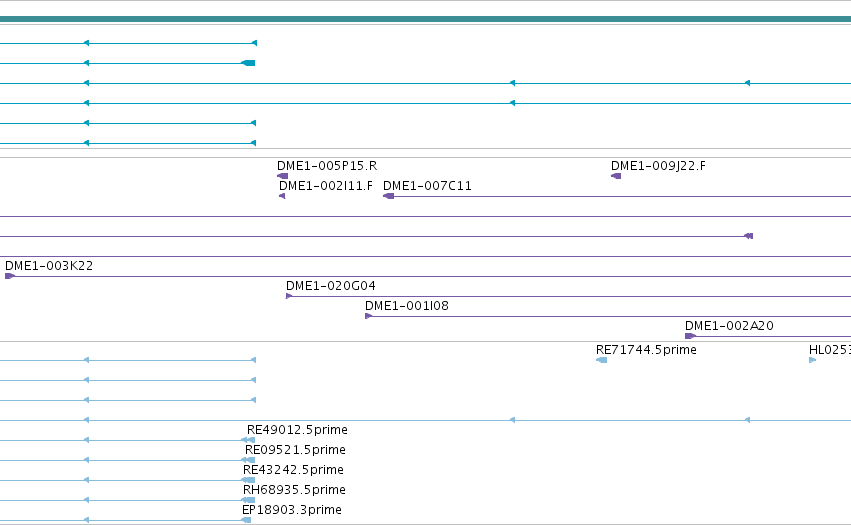851x525 pixels.
Task: Click the DME1-003K22 label
Action: (x=49, y=265)
